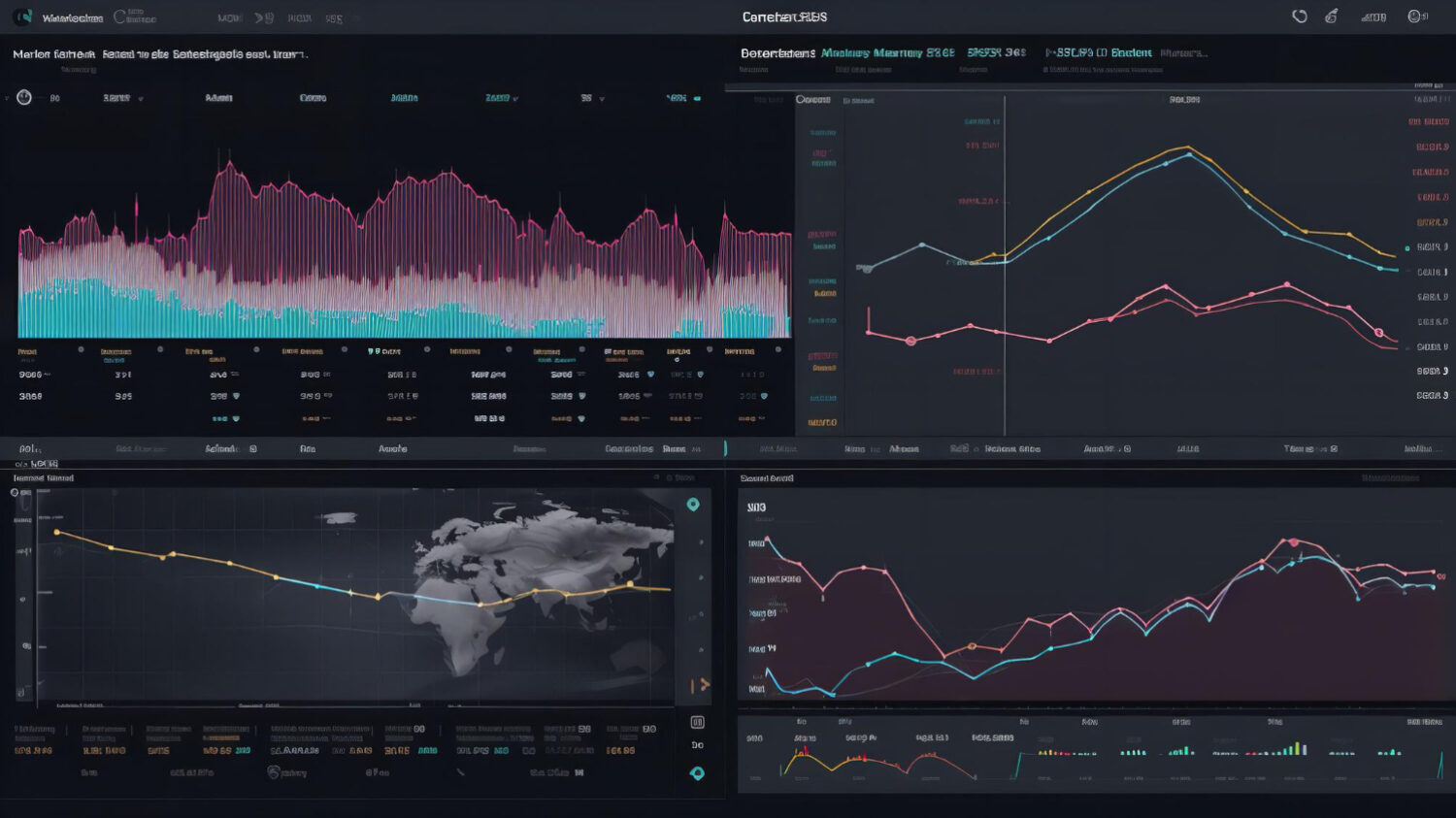This screenshot has height=818, width=1456.
Task: Click the square panel icon below map sidebar
Action: coord(697,722)
